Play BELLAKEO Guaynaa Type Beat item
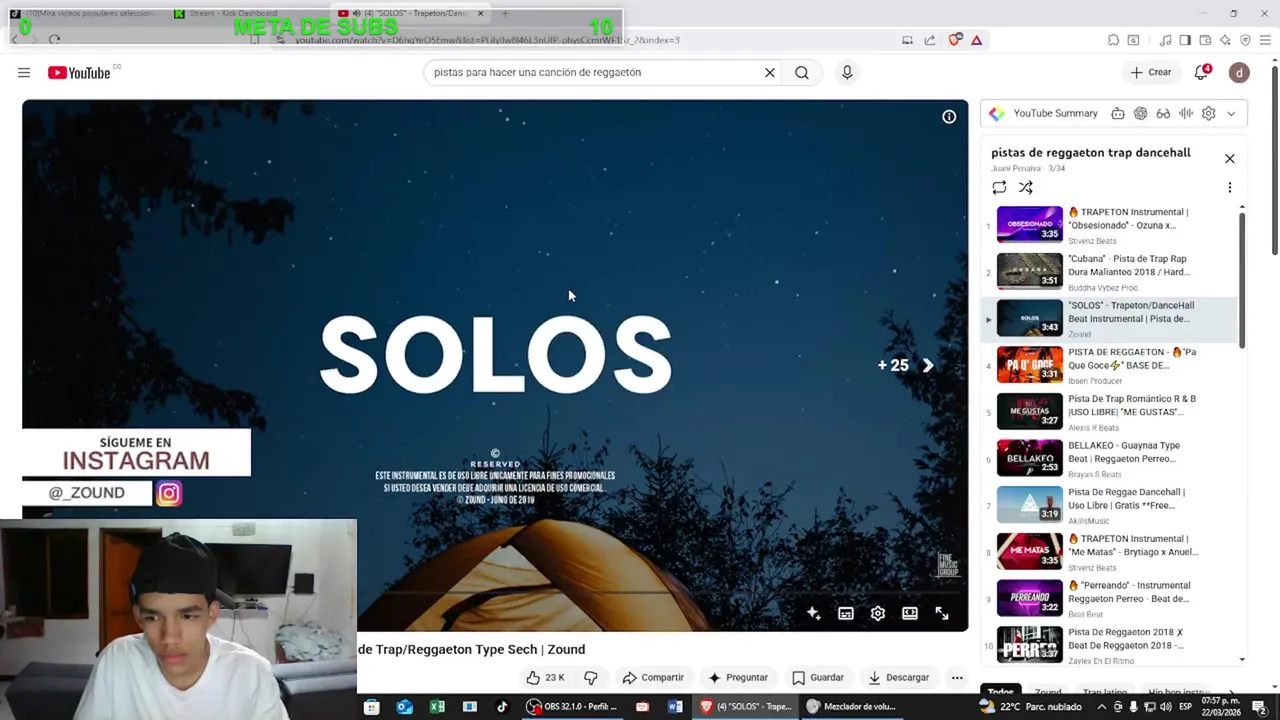Image resolution: width=1280 pixels, height=720 pixels. tap(1110, 459)
